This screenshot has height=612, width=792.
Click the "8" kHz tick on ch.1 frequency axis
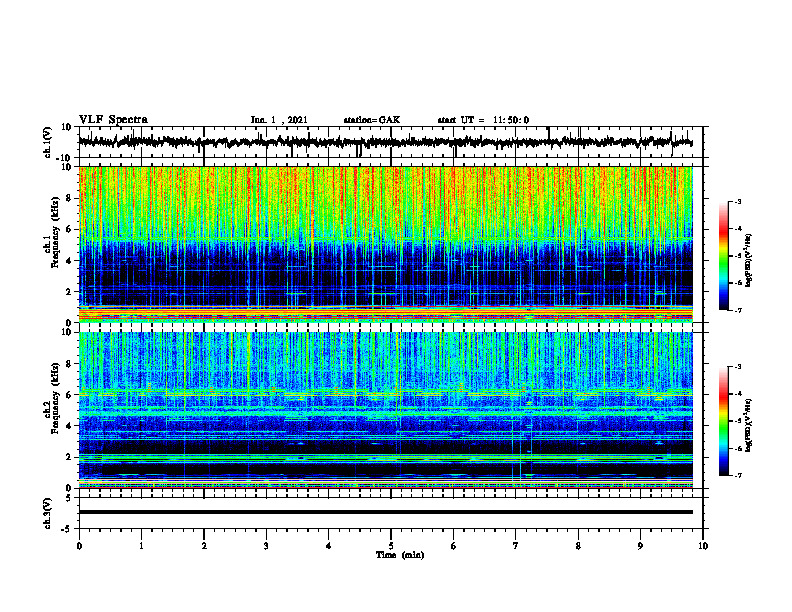pyautogui.click(x=69, y=198)
